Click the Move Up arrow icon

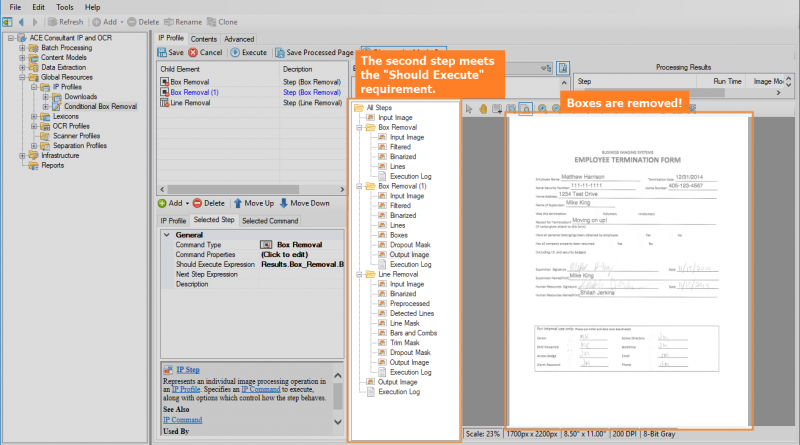237,203
